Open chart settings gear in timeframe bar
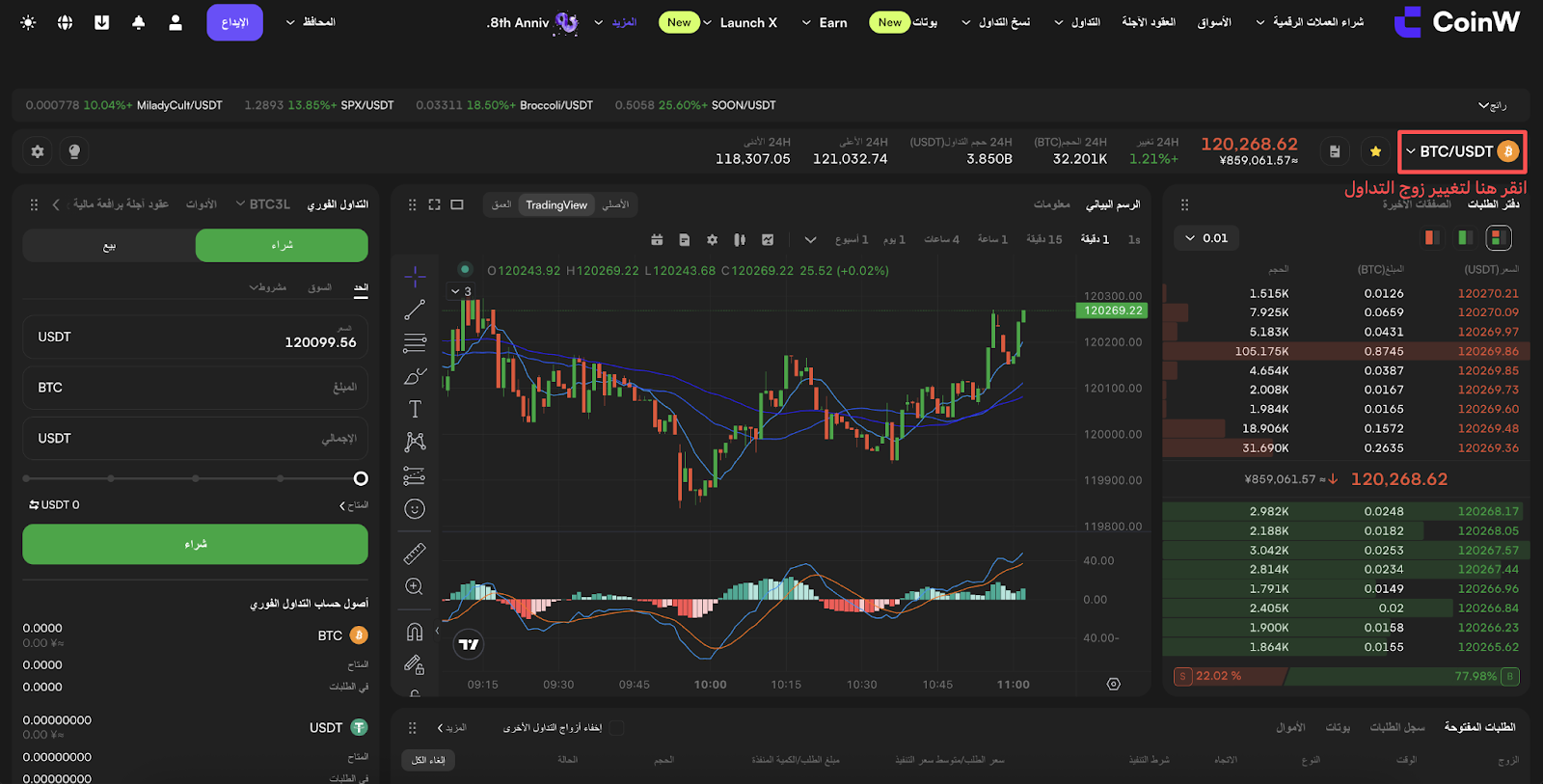1543x784 pixels. pyautogui.click(x=712, y=239)
